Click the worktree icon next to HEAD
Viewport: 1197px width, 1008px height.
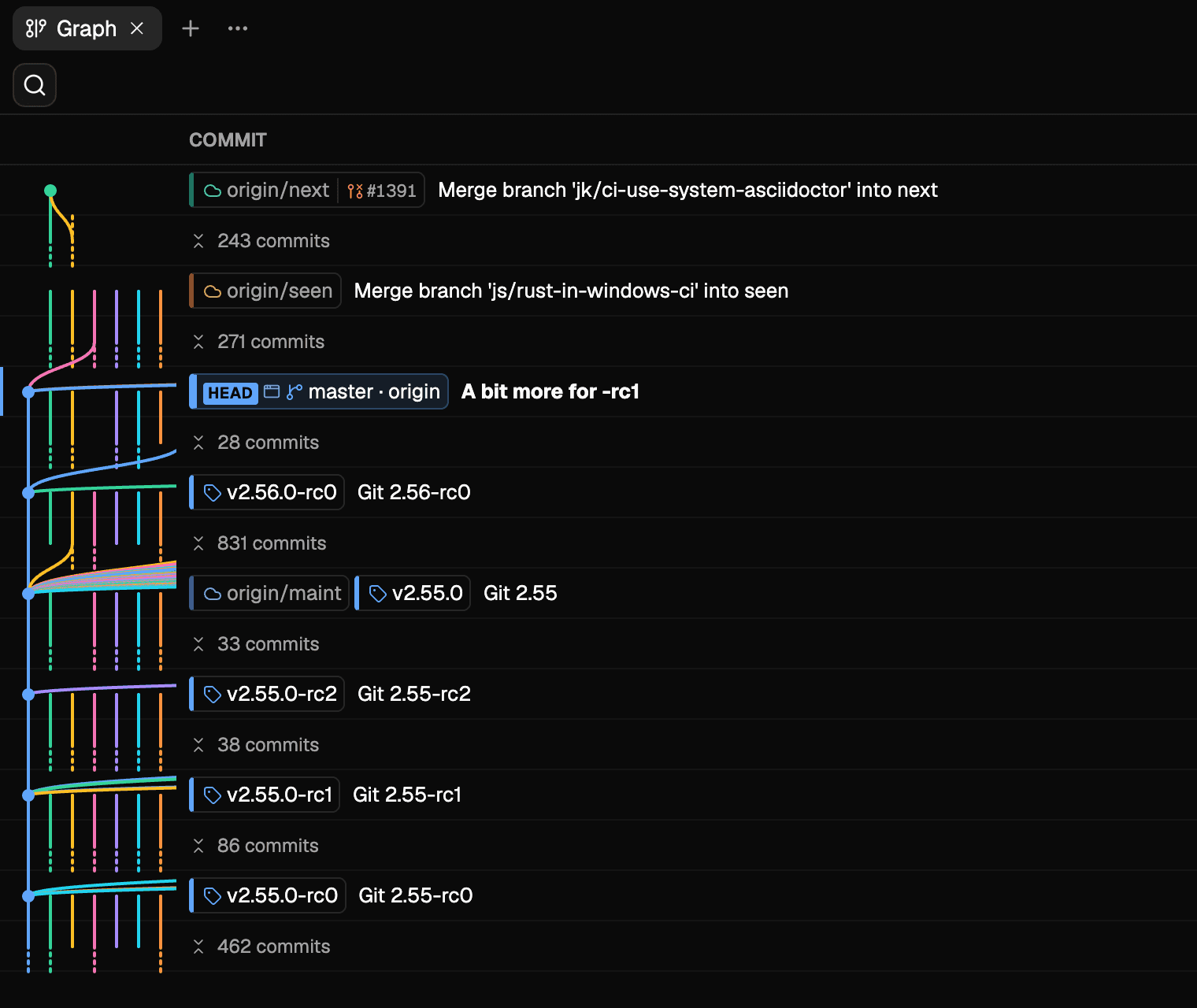(x=272, y=392)
